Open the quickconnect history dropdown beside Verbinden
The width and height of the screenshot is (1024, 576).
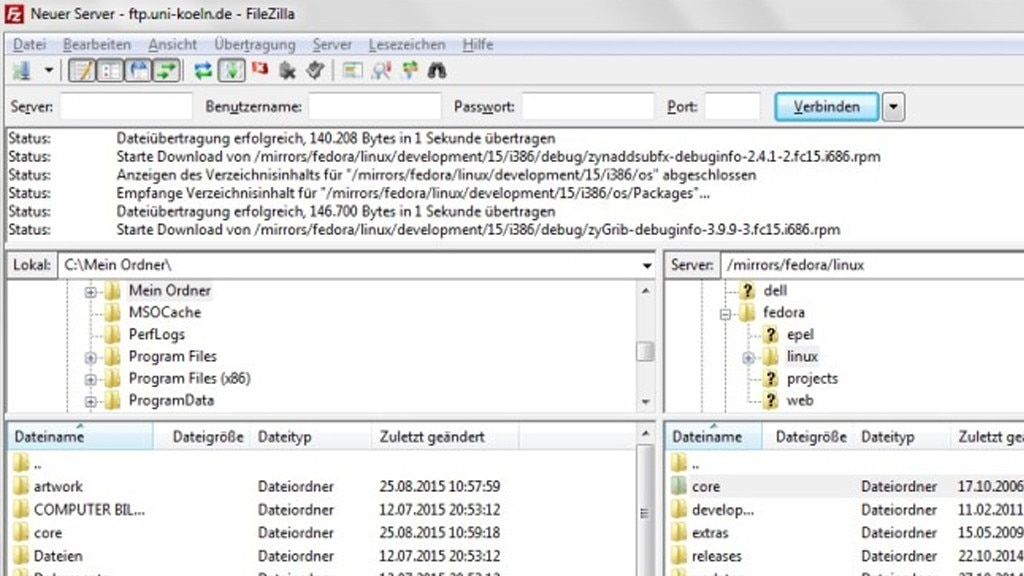coord(893,106)
